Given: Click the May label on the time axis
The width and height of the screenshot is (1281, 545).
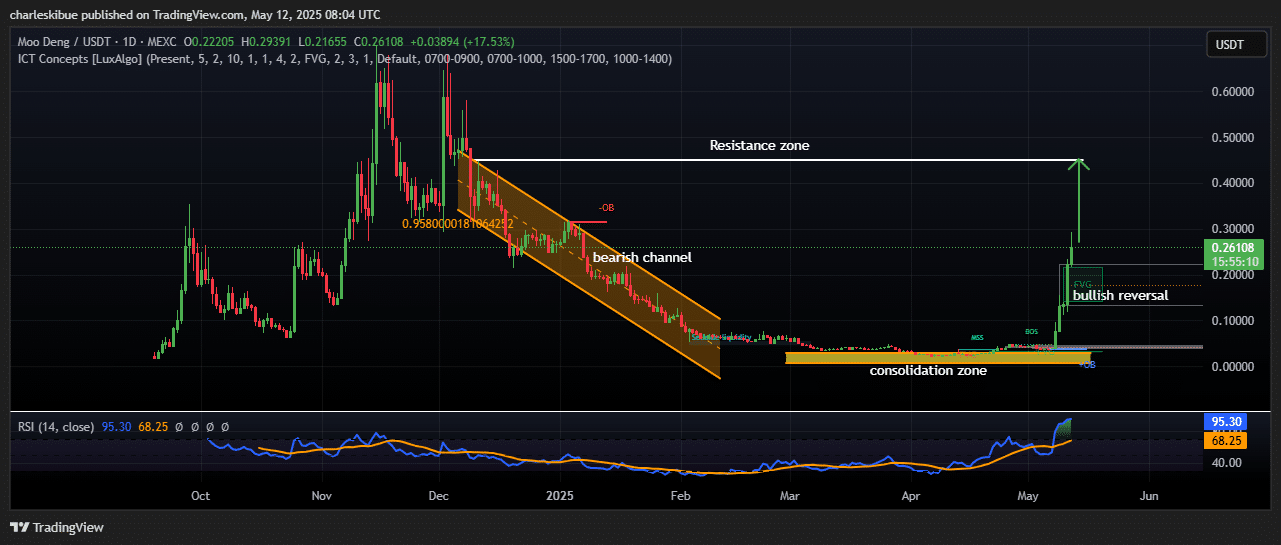Looking at the screenshot, I should tap(1028, 495).
